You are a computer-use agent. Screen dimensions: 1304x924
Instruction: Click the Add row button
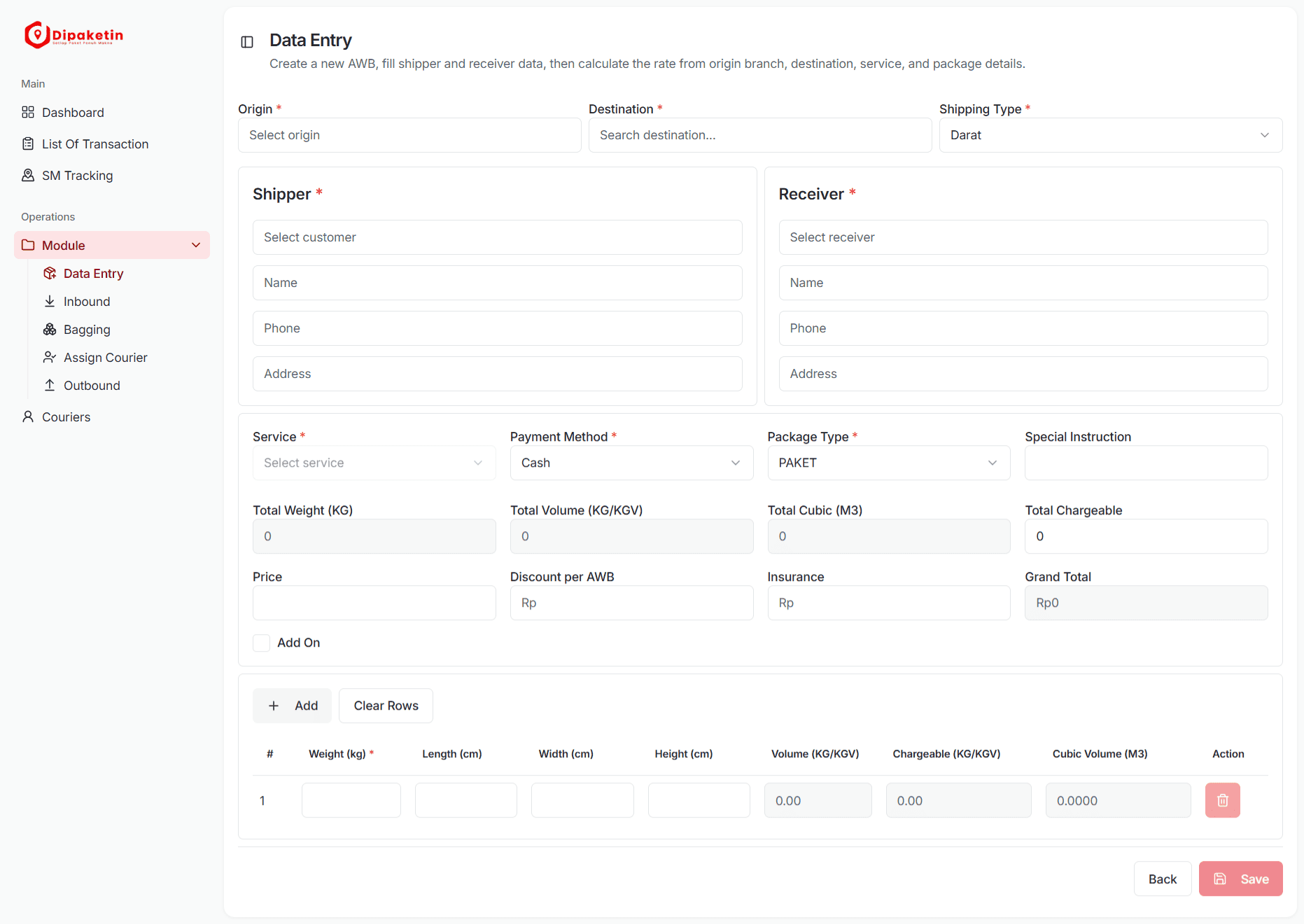click(292, 706)
